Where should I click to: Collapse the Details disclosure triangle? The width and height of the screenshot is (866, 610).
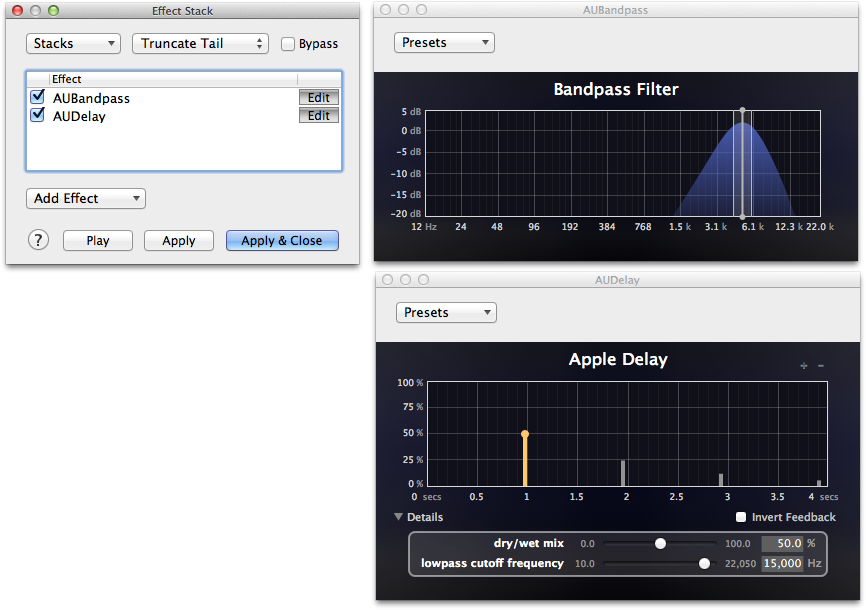click(398, 517)
